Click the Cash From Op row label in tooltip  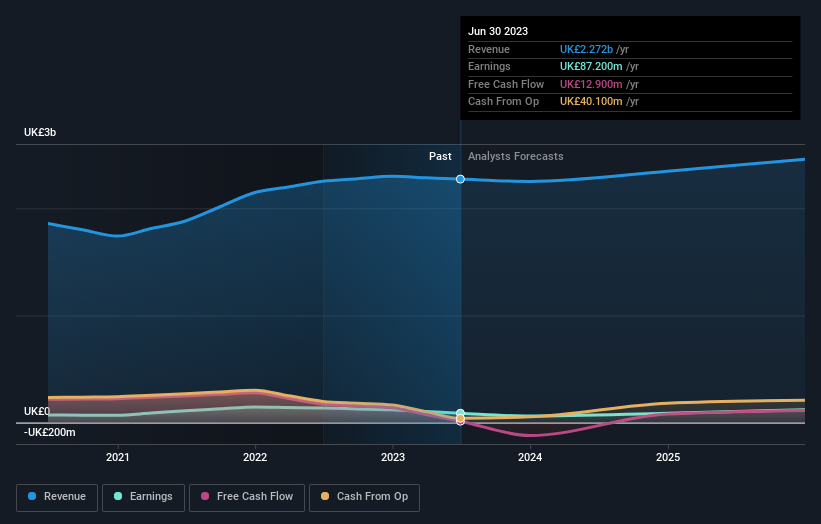(503, 102)
